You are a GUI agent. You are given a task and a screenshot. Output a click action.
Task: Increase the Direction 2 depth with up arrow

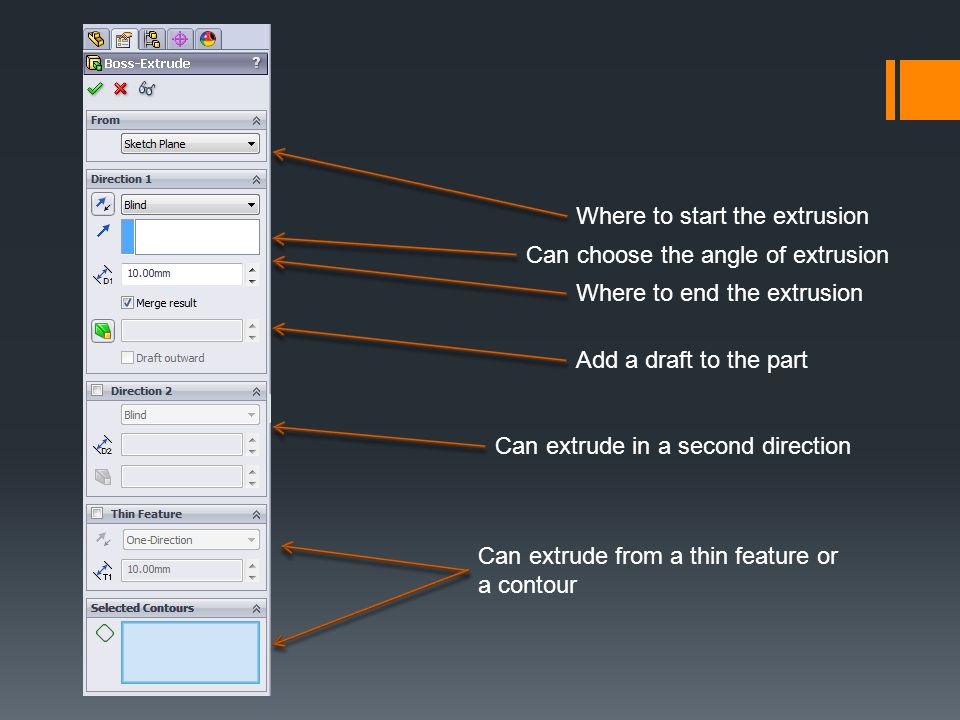tap(252, 440)
